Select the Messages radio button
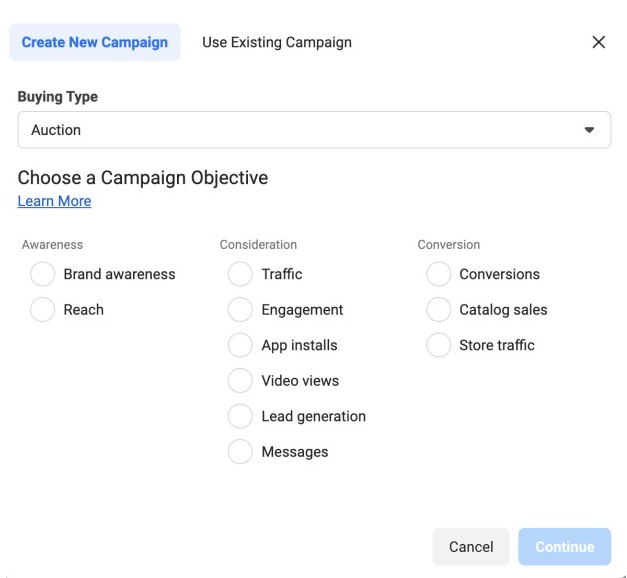 point(241,452)
